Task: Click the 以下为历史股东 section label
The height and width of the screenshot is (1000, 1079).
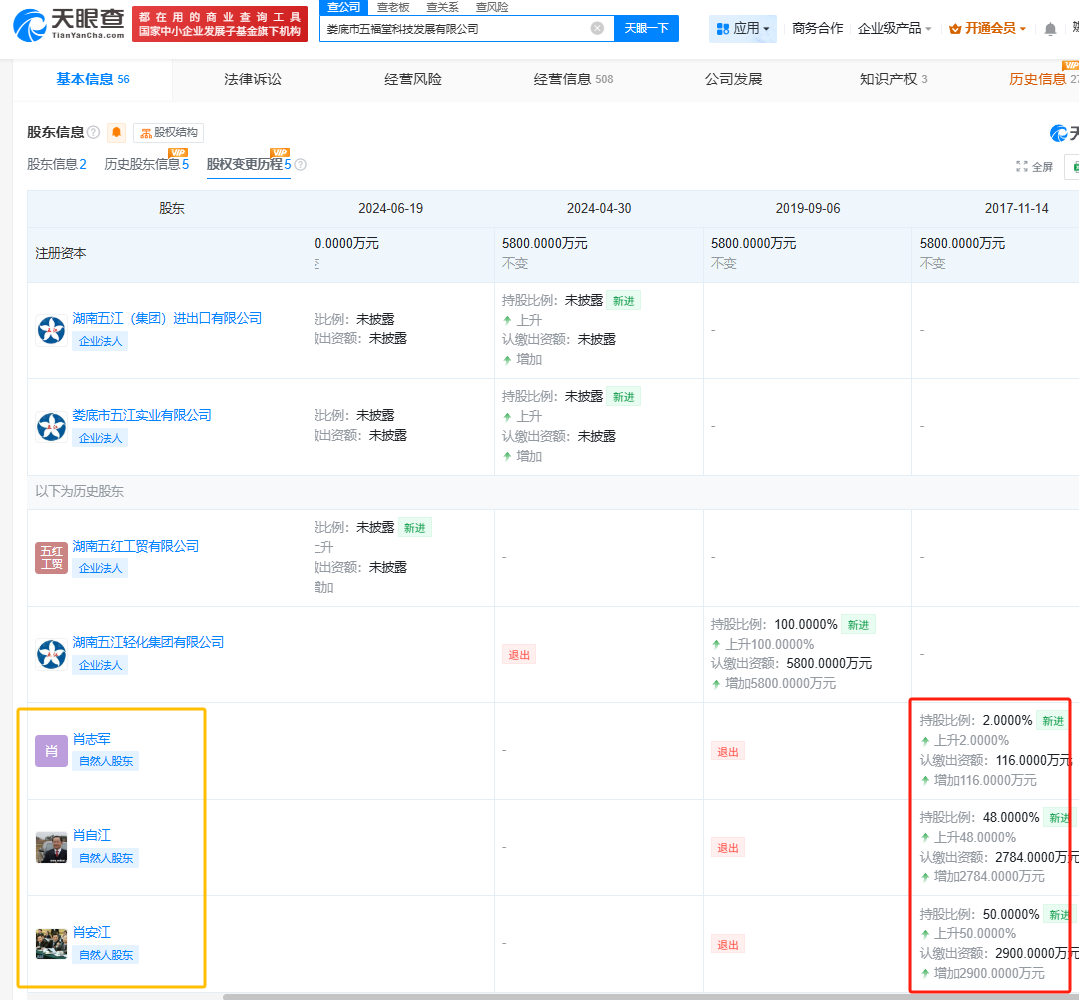Action: point(80,491)
